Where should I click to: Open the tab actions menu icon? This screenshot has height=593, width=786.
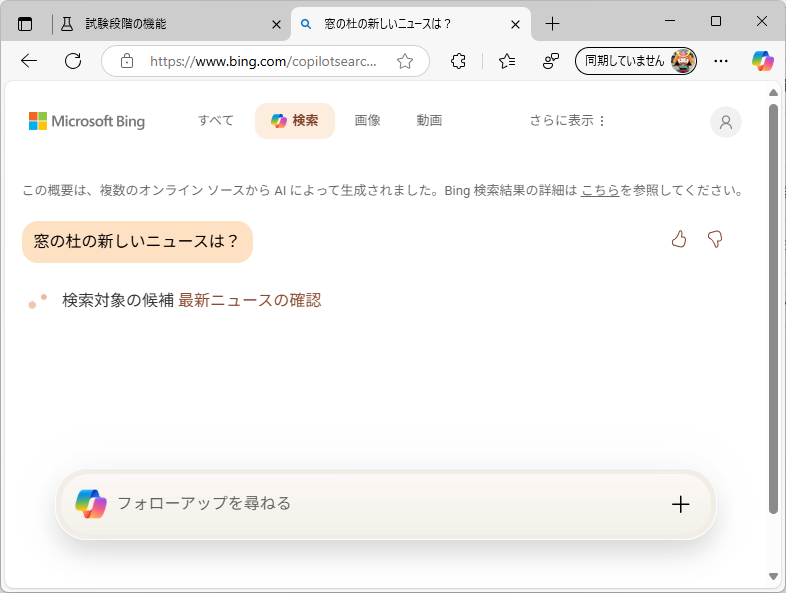click(25, 24)
